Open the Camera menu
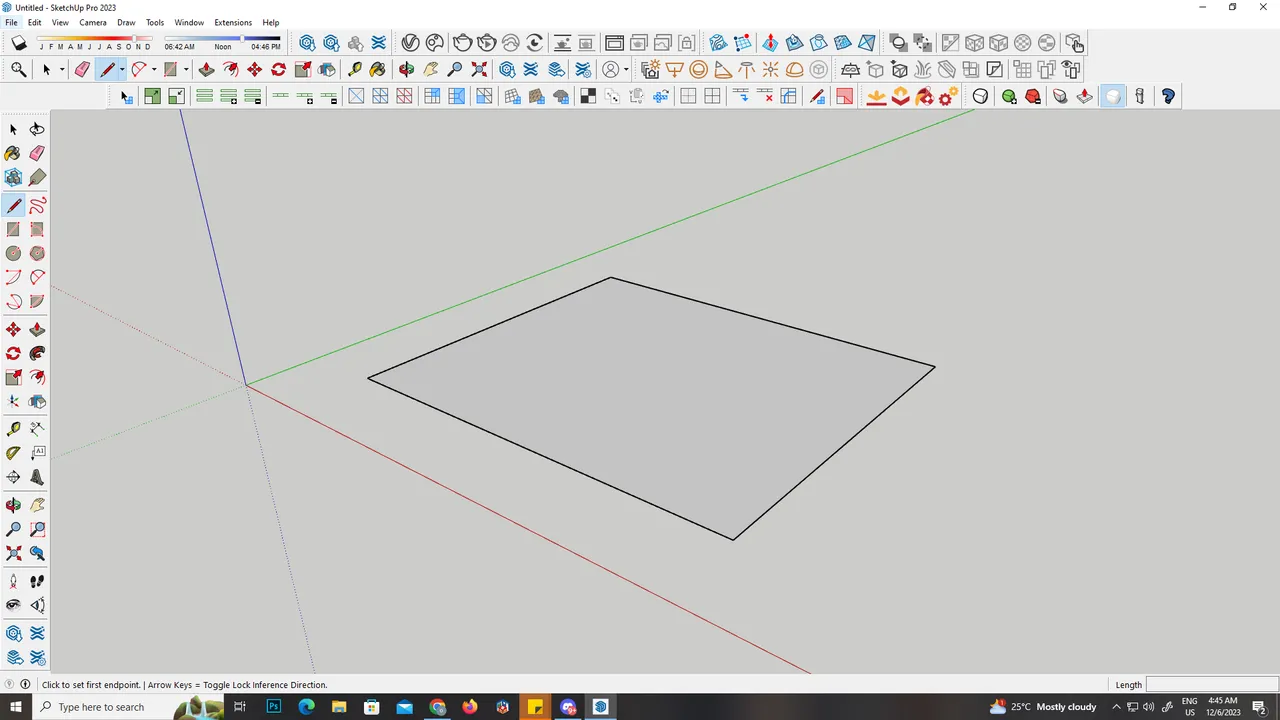 [x=93, y=22]
